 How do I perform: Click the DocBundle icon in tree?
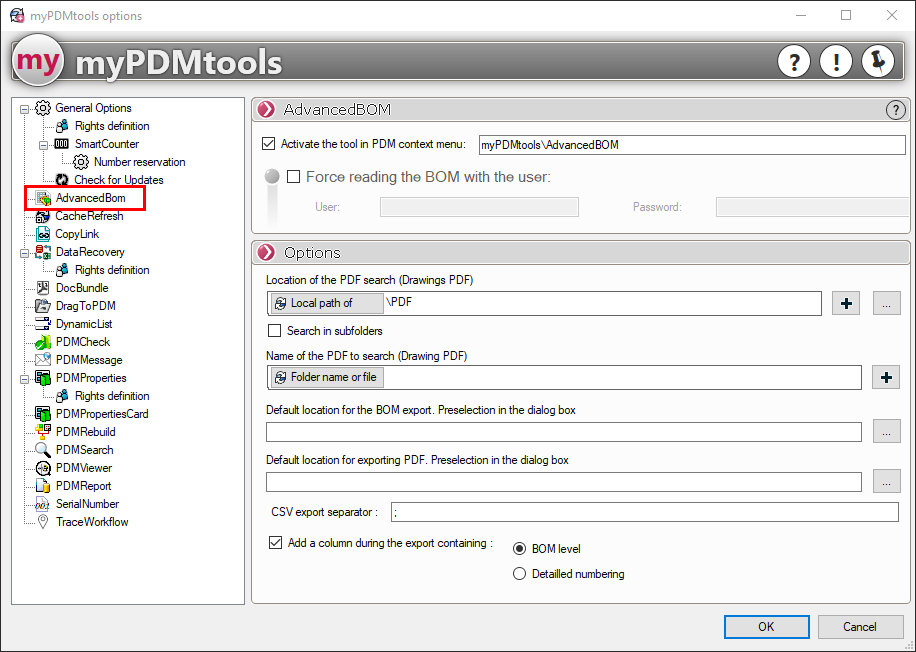click(x=43, y=288)
